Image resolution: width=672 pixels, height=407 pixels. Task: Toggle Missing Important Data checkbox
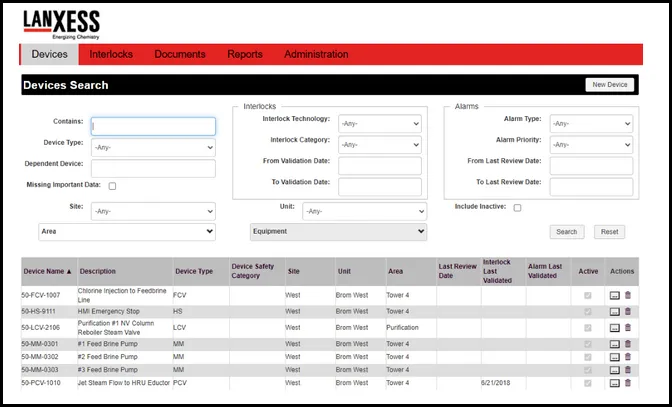pyautogui.click(x=112, y=186)
